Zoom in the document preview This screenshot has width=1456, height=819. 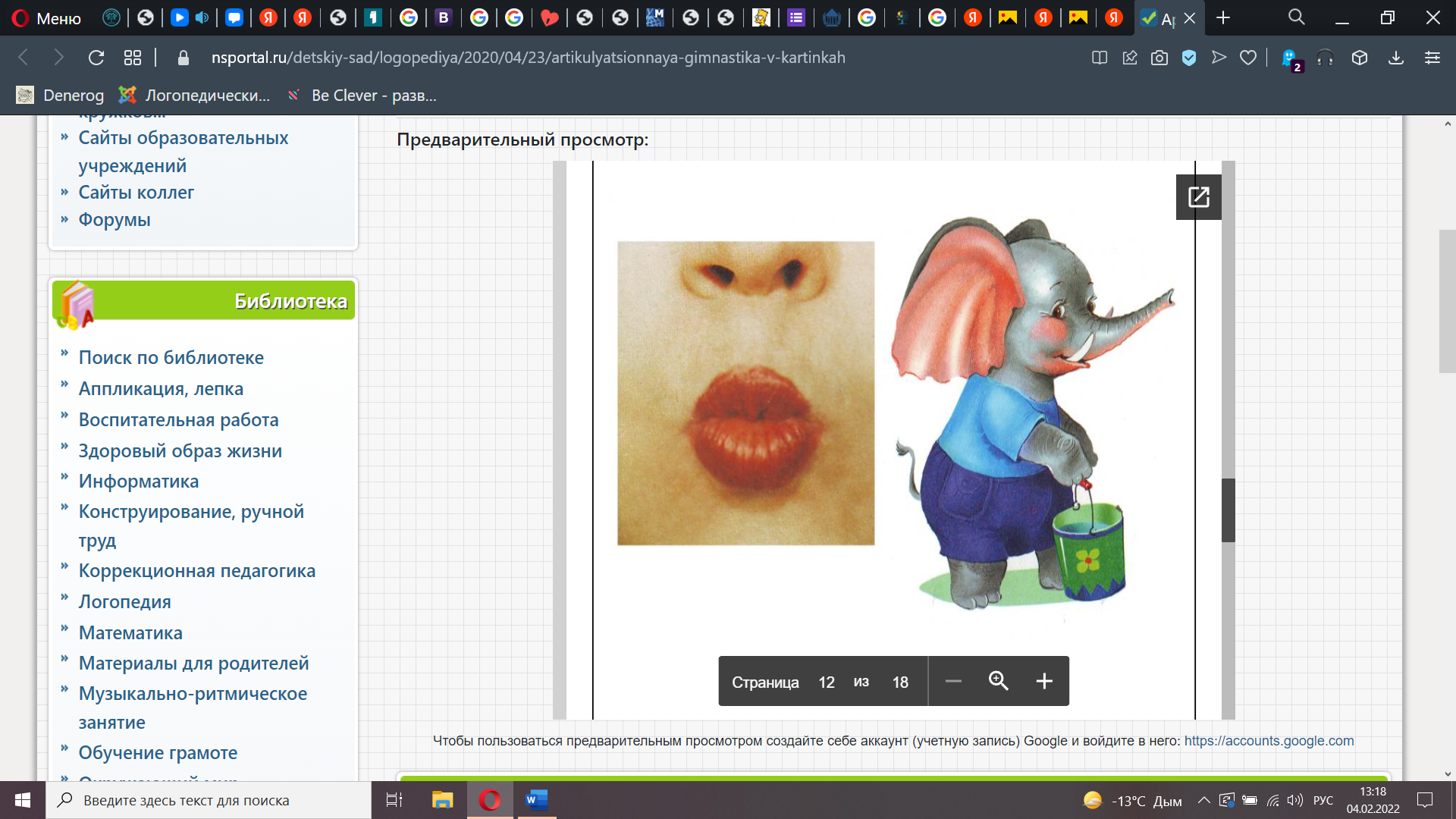click(1044, 681)
